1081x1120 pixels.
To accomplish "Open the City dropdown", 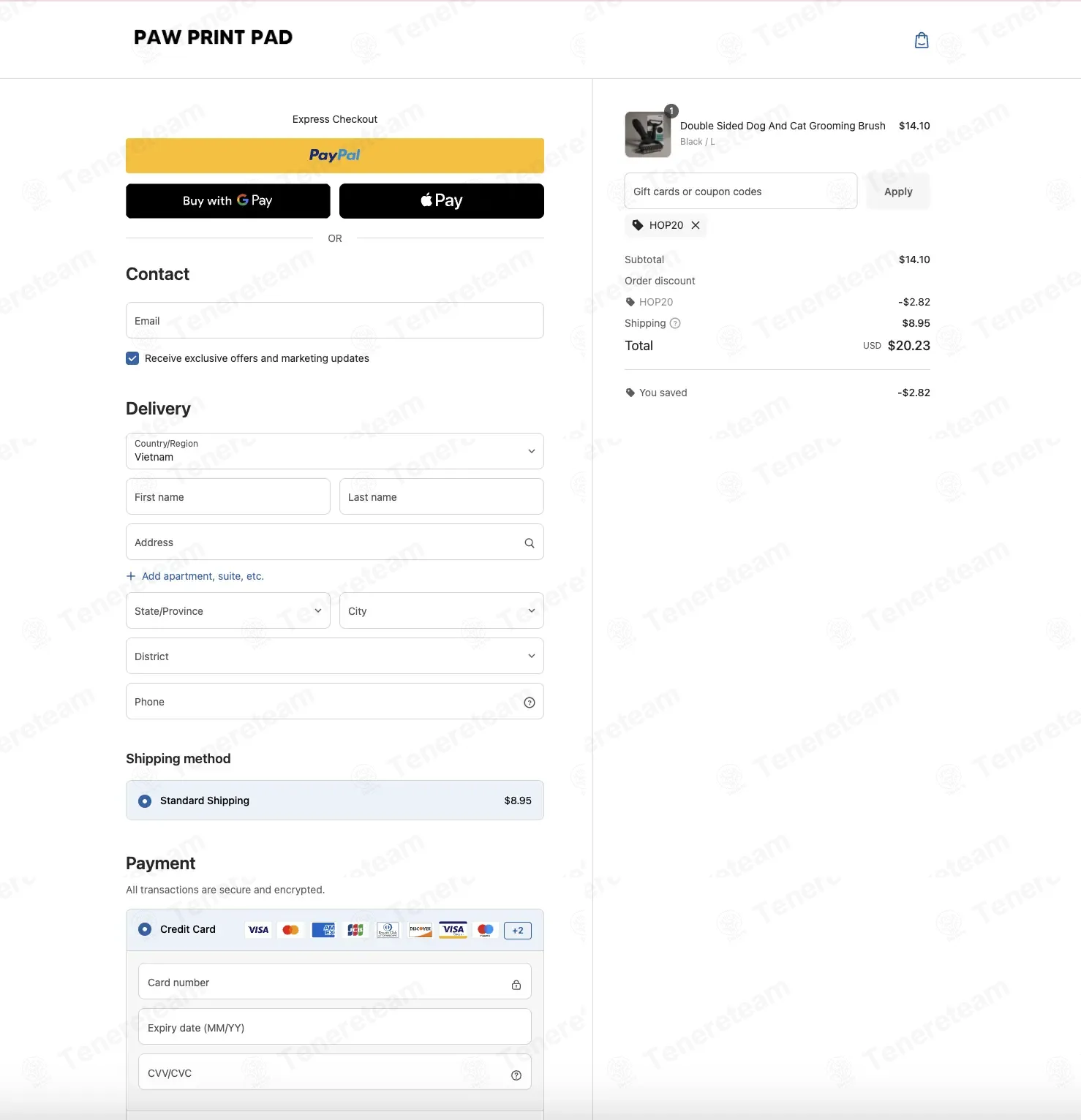I will [x=442, y=610].
